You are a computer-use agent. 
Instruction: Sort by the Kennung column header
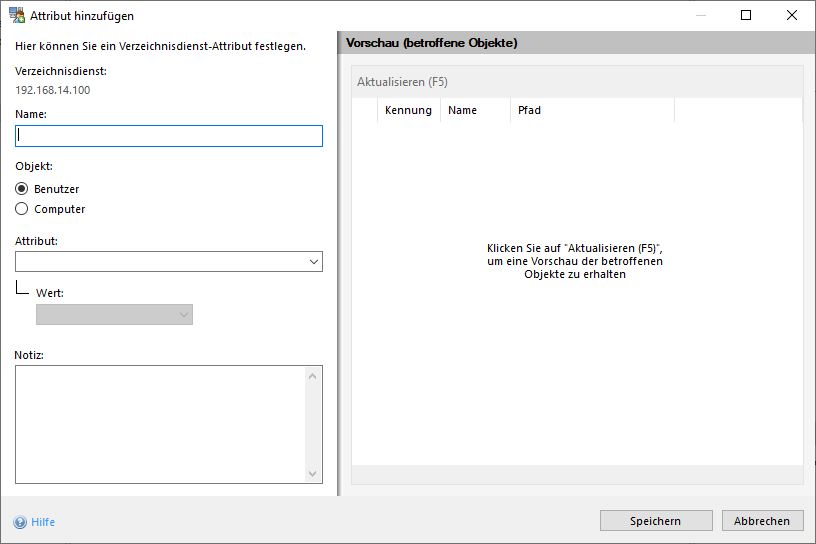pyautogui.click(x=408, y=110)
